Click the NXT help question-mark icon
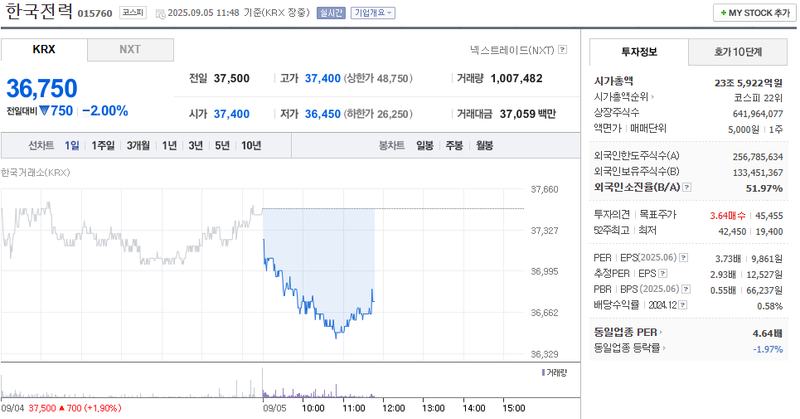The width and height of the screenshot is (800, 419). [x=562, y=50]
